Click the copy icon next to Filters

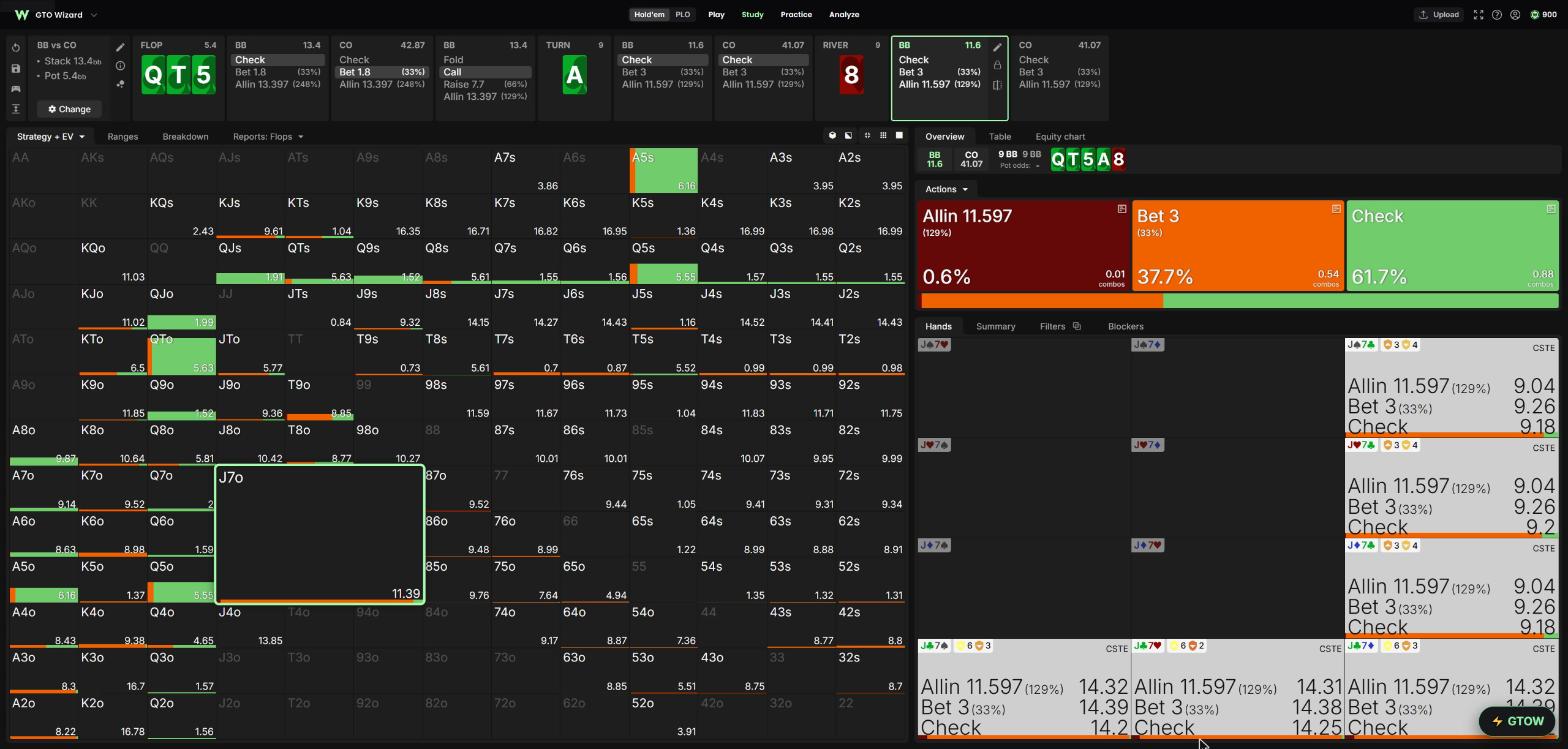(x=1076, y=326)
